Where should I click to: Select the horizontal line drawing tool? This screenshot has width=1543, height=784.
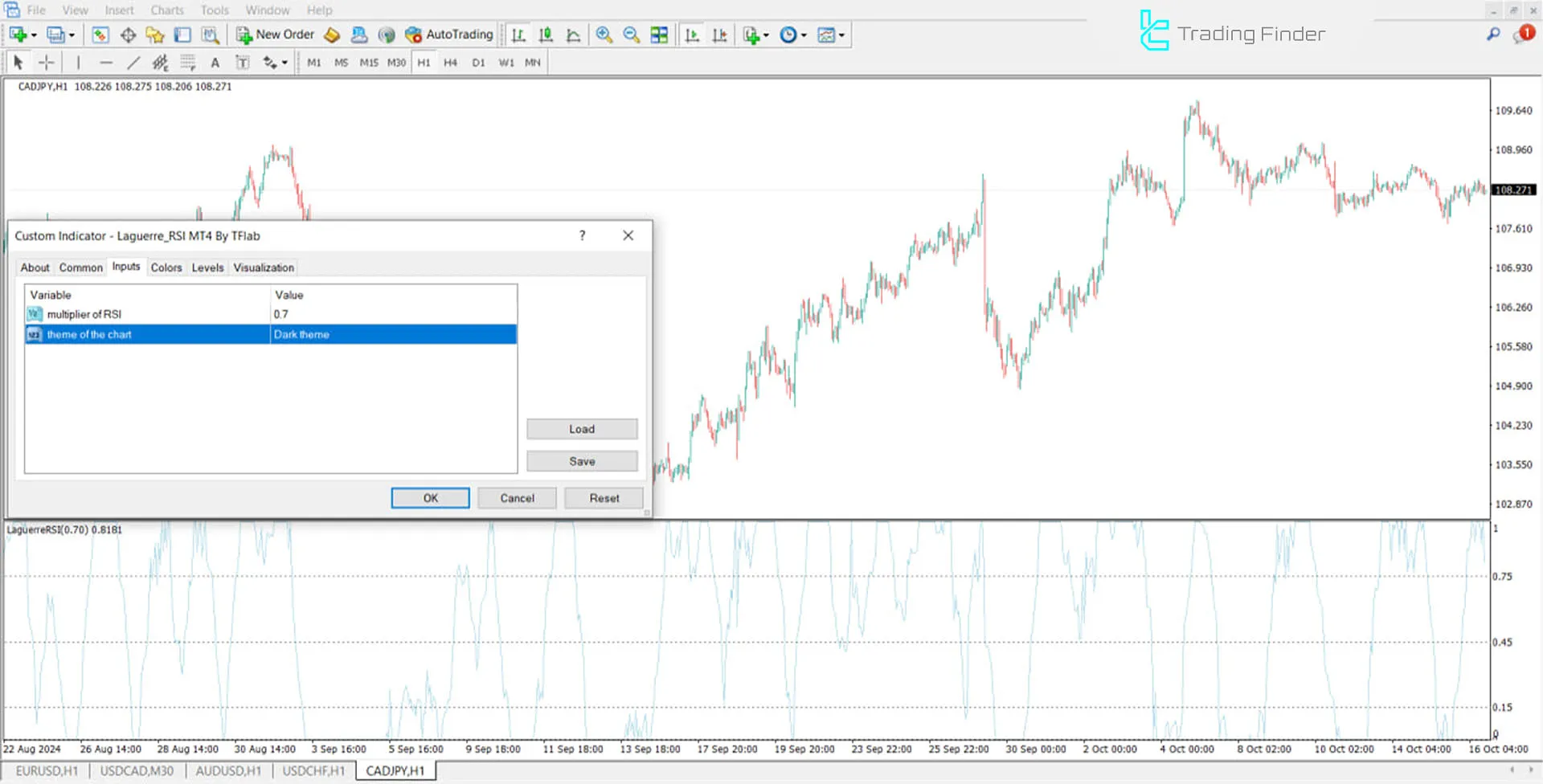click(106, 62)
